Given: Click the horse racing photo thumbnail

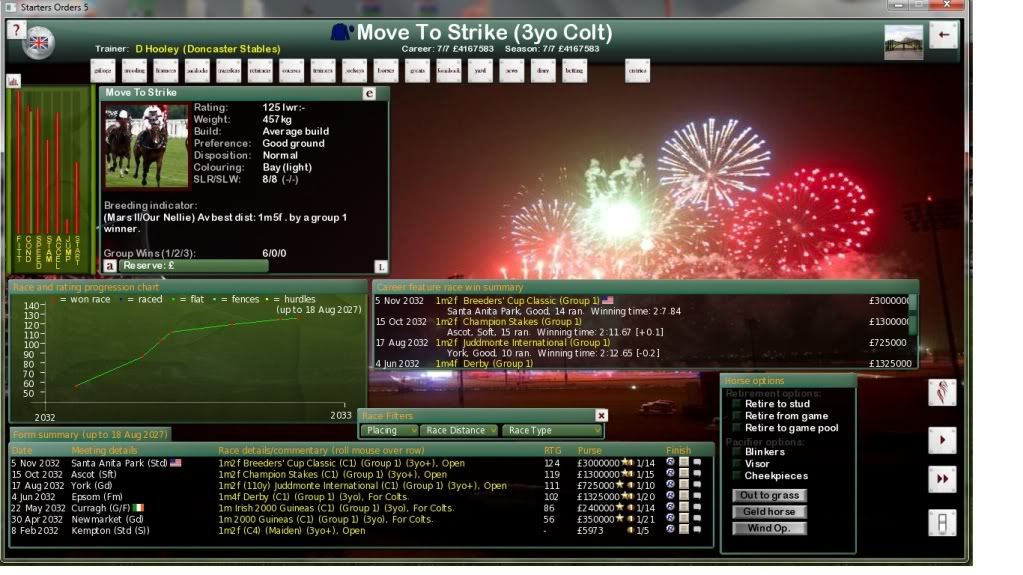Looking at the screenshot, I should point(146,146).
